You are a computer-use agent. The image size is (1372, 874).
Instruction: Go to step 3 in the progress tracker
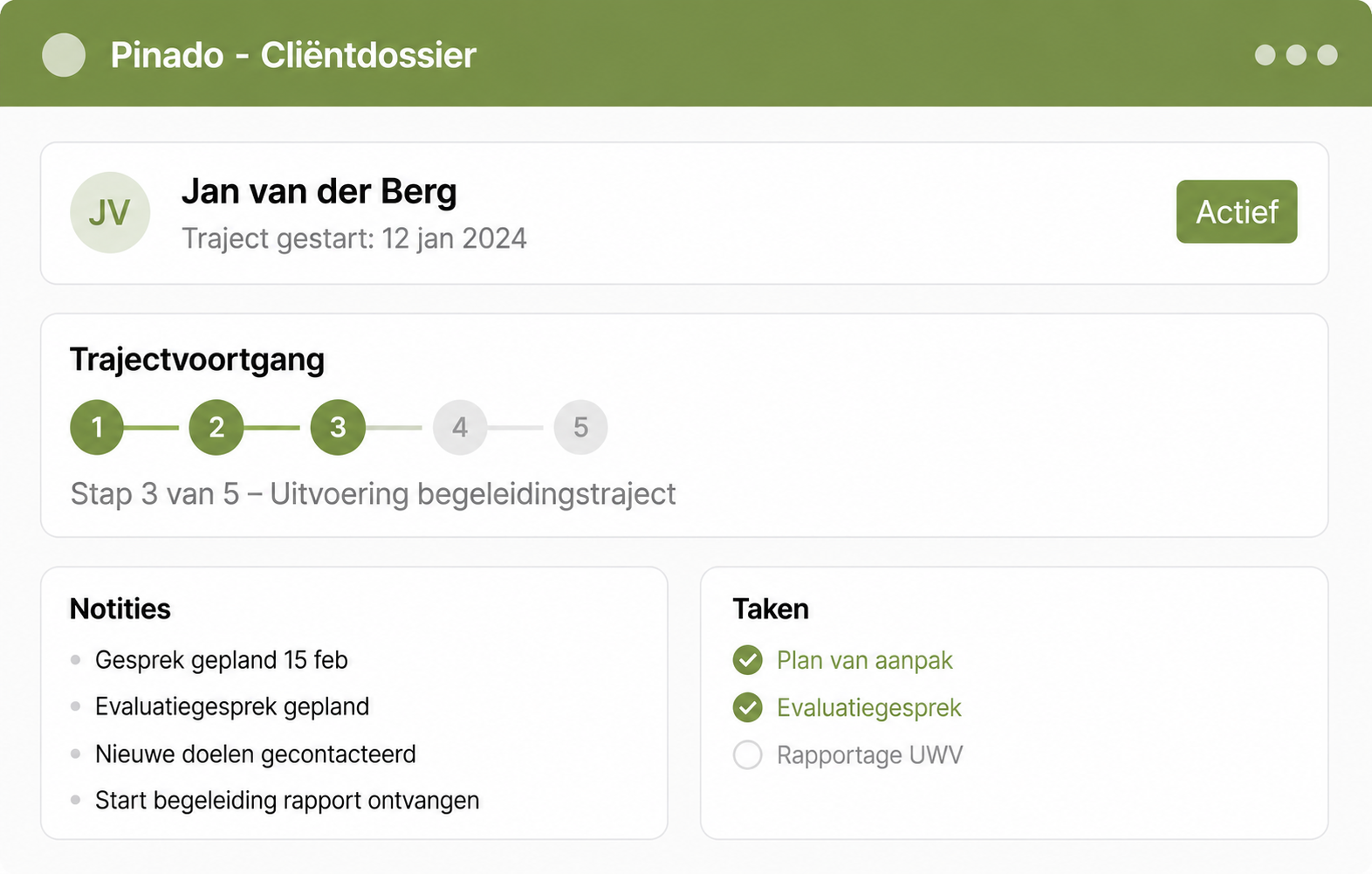tap(338, 427)
